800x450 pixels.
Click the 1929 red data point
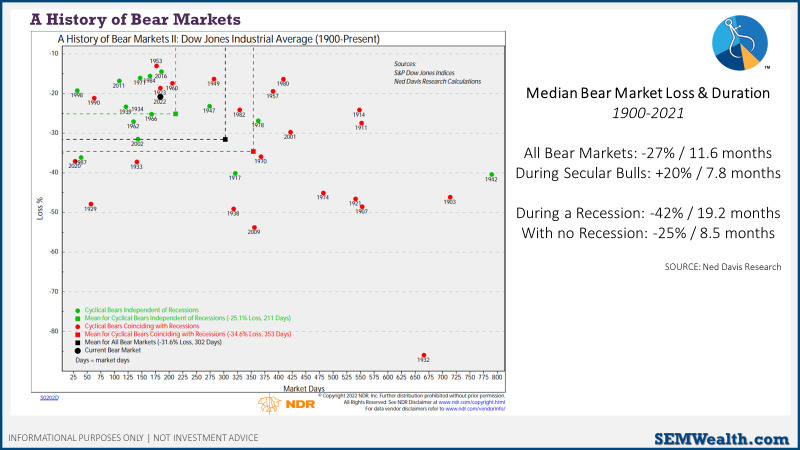[x=91, y=205]
